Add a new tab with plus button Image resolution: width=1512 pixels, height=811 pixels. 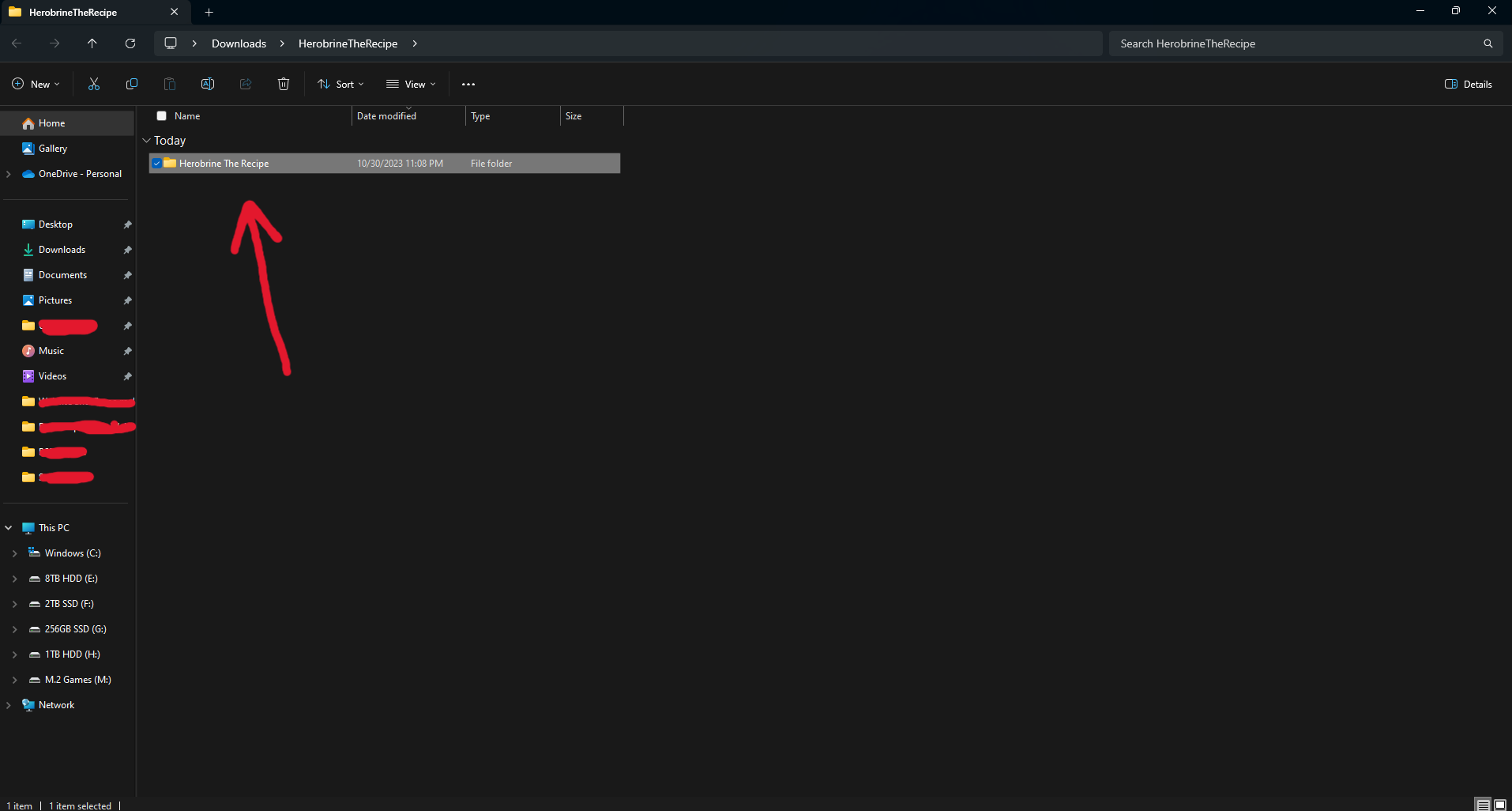click(x=209, y=13)
